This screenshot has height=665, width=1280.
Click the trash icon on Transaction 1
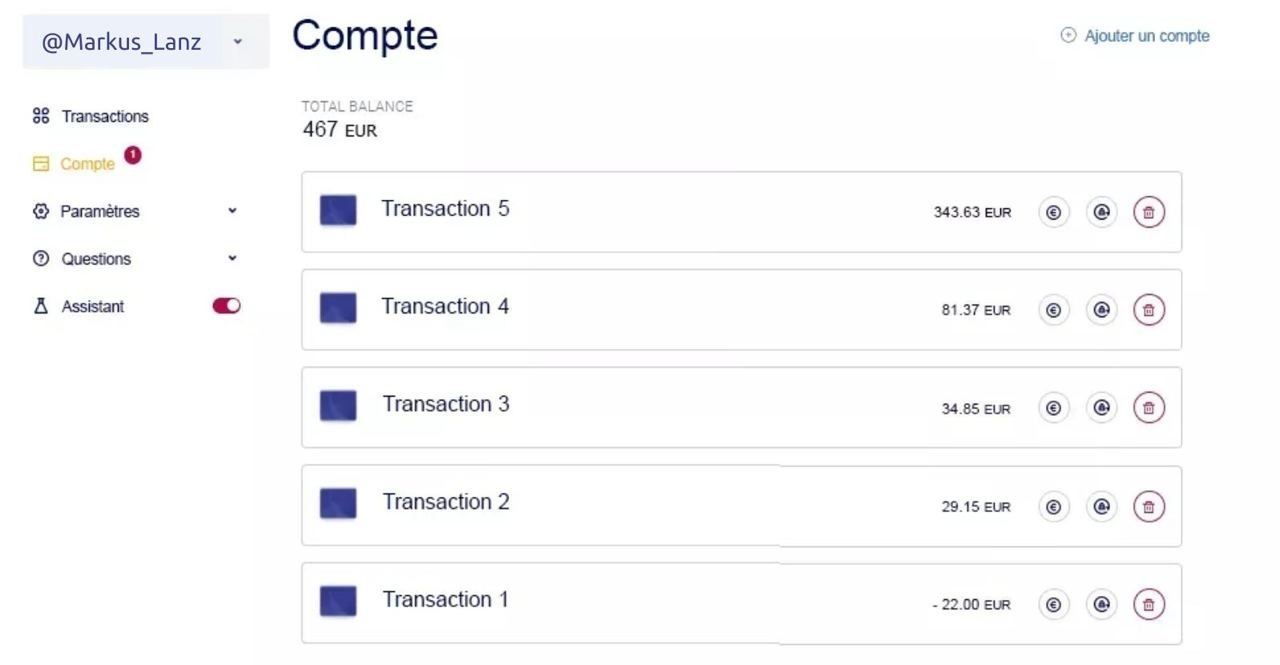click(x=1149, y=604)
